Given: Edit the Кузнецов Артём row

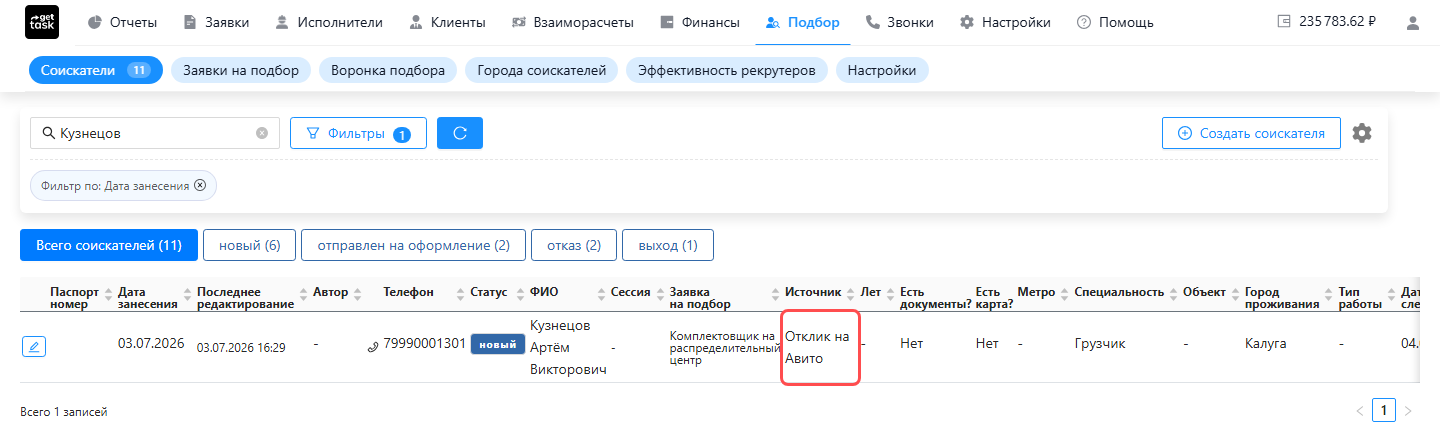Looking at the screenshot, I should pos(34,347).
